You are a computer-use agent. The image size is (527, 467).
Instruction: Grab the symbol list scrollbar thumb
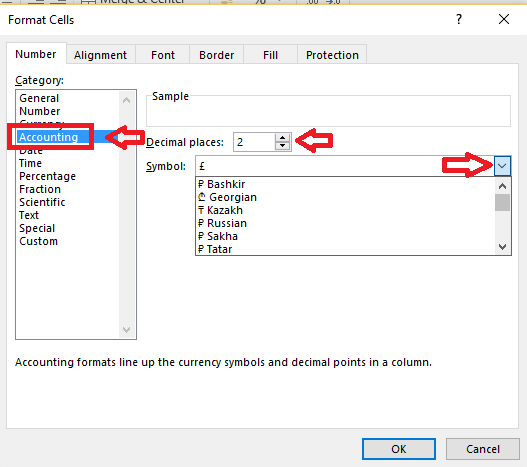click(502, 203)
